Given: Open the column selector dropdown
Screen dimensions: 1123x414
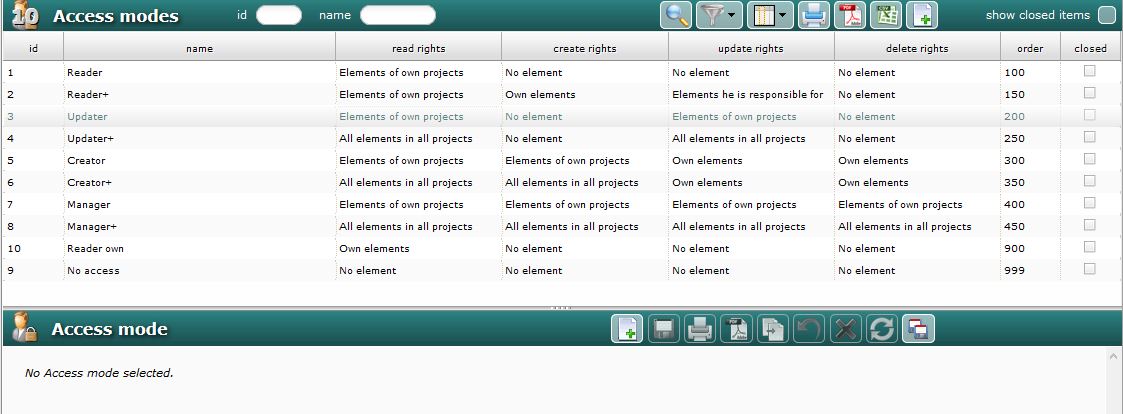Looking at the screenshot, I should (770, 15).
